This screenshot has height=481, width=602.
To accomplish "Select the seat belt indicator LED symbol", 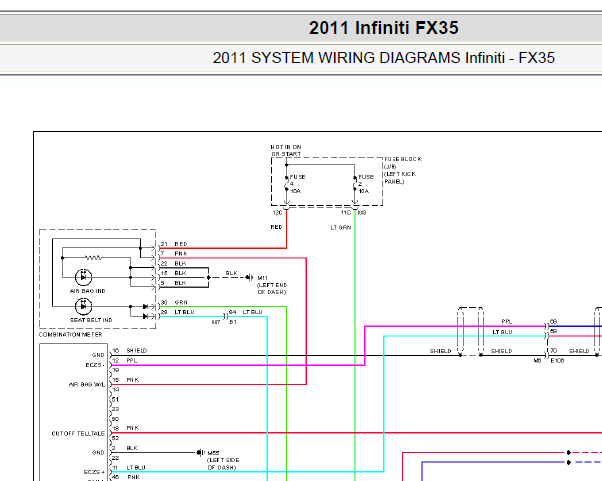I will click(83, 306).
